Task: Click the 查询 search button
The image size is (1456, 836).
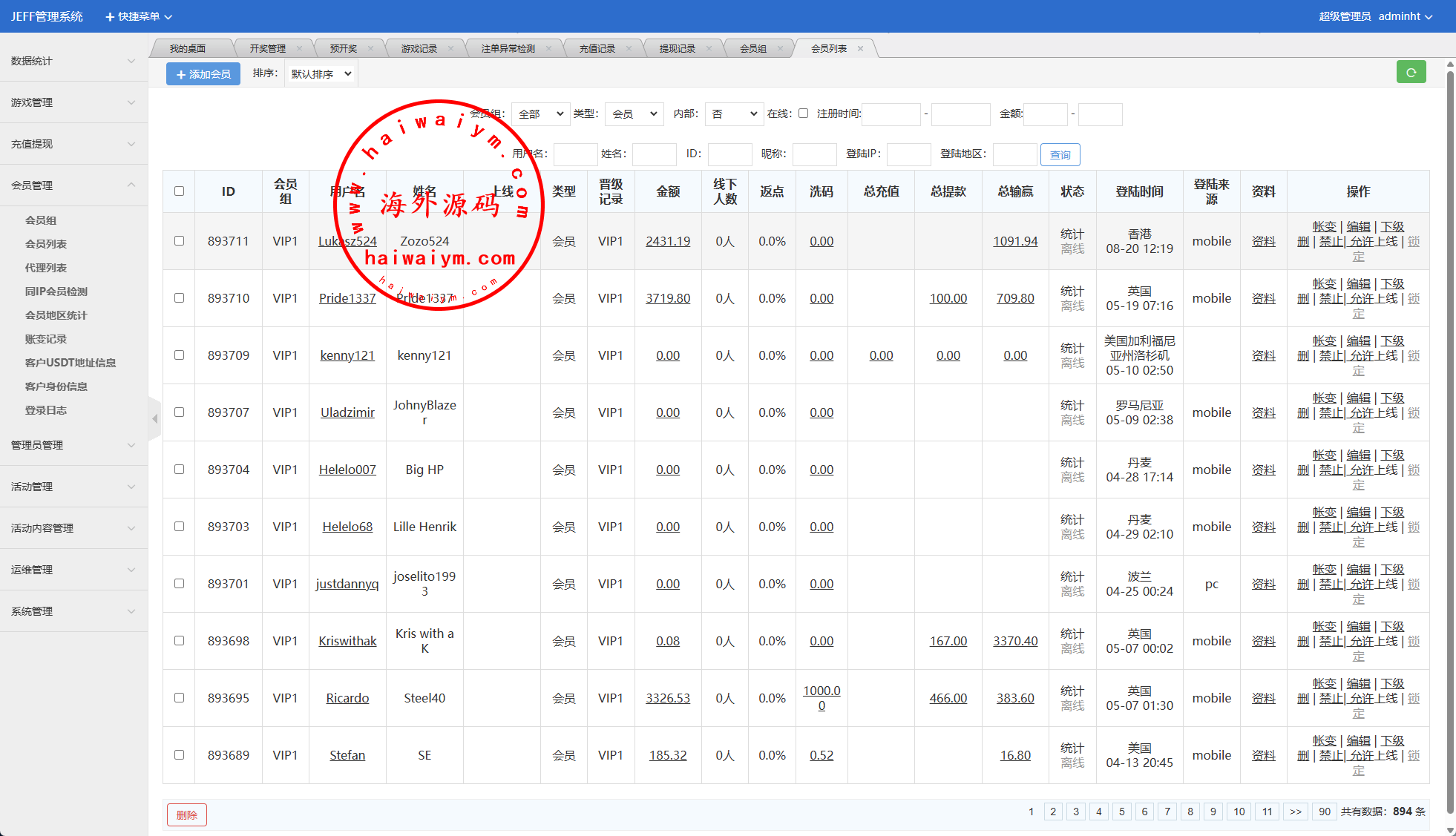Action: pos(1060,155)
